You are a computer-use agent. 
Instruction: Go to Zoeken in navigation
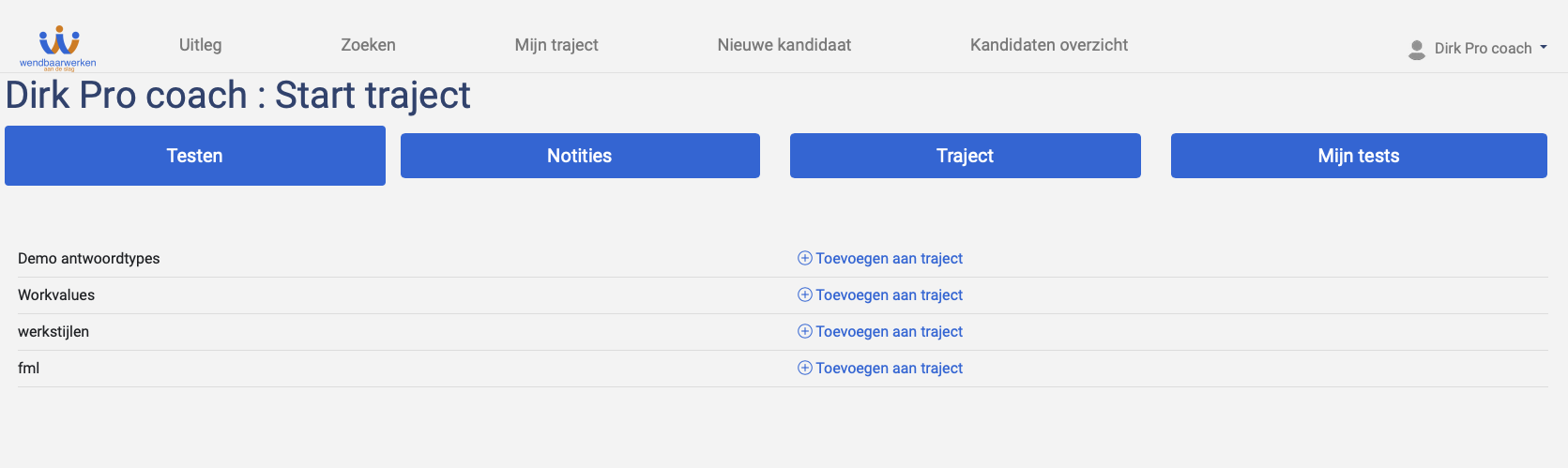368,45
